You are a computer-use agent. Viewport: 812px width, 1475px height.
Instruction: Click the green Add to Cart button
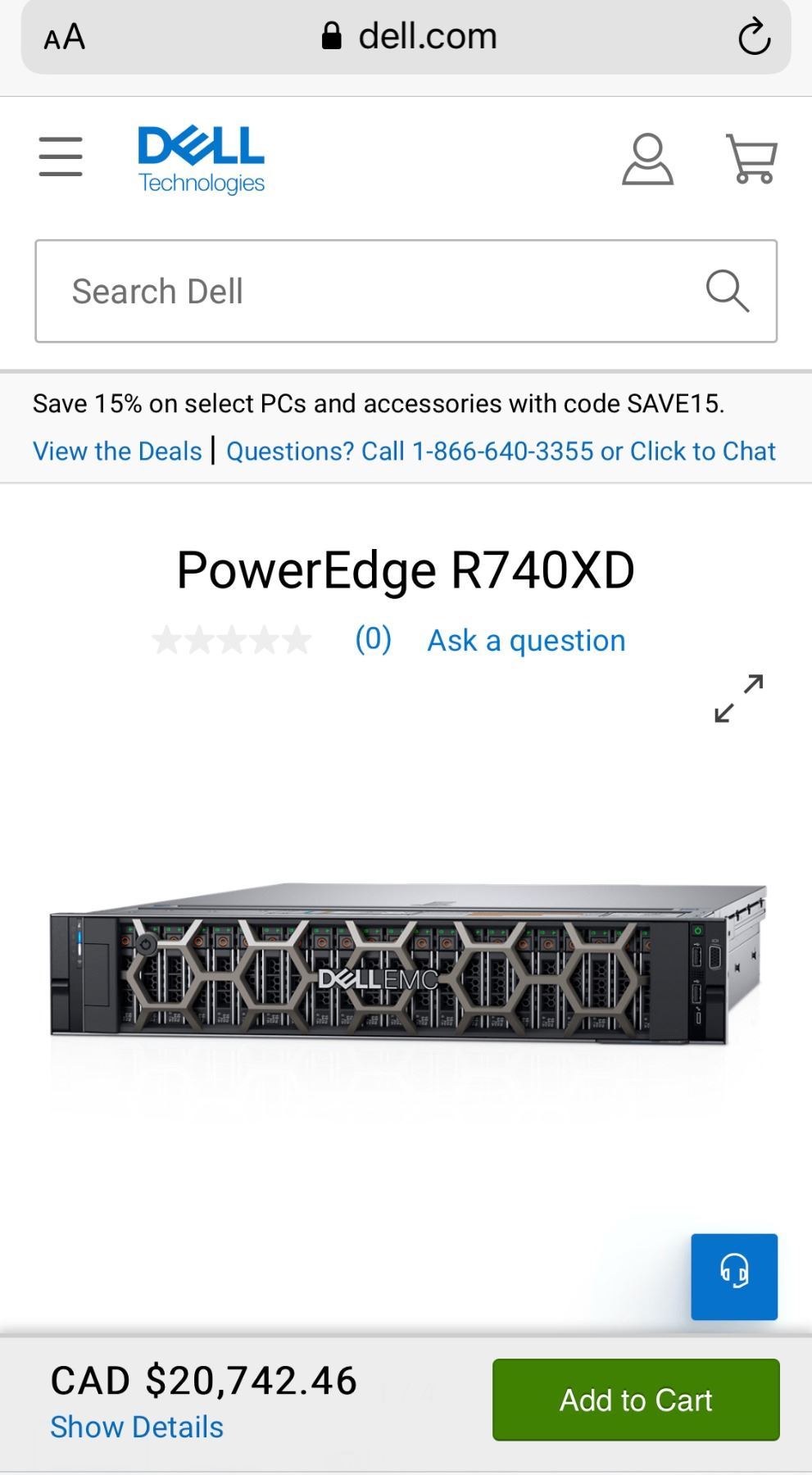[636, 1400]
